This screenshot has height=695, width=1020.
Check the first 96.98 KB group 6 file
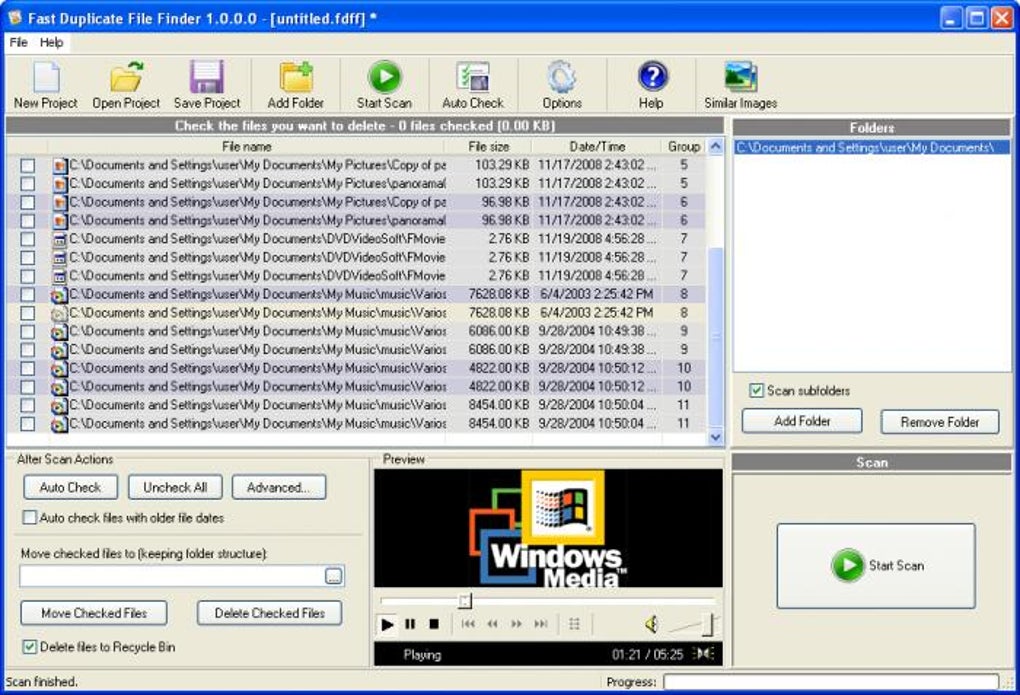pyautogui.click(x=27, y=202)
